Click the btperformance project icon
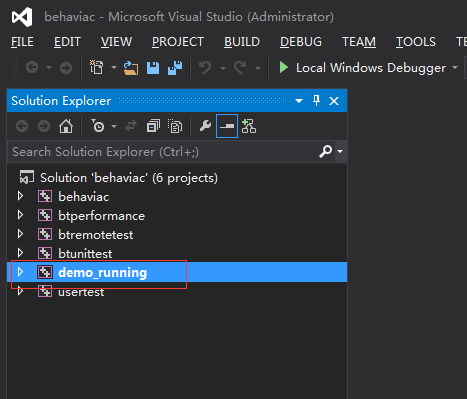The image size is (467, 399). [45, 215]
